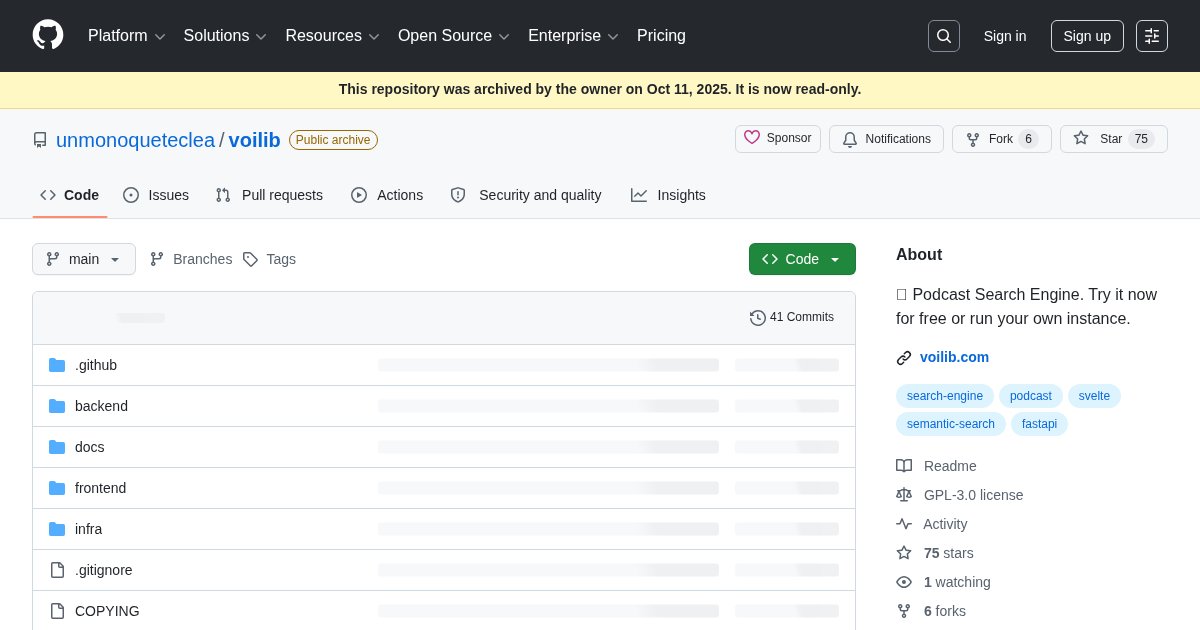Click the link chain icon beside voilib.com
Viewport: 1200px width, 630px height.
[x=904, y=358]
